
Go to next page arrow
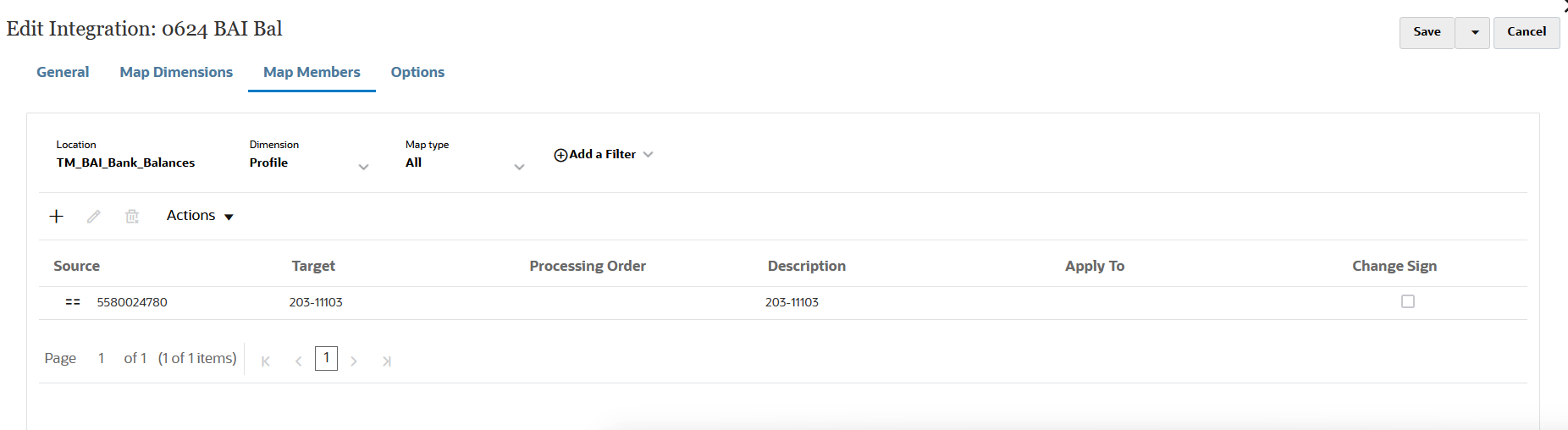354,361
